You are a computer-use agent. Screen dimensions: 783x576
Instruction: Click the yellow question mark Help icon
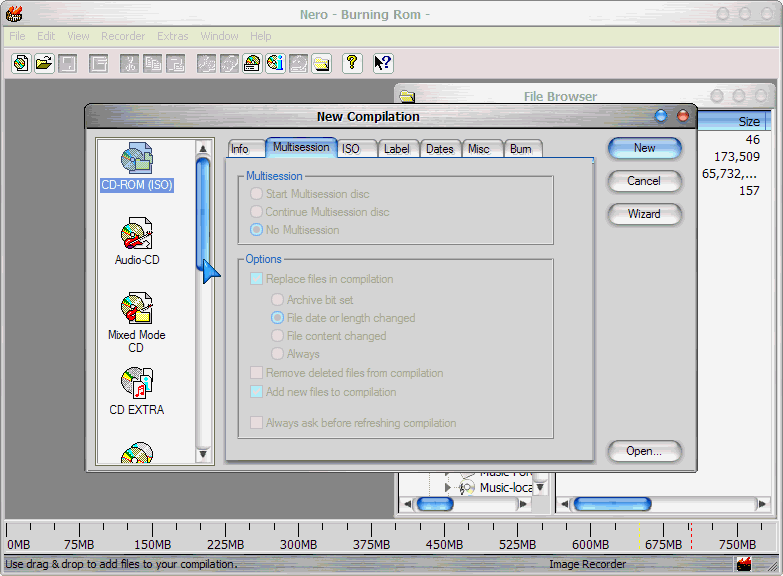point(352,63)
